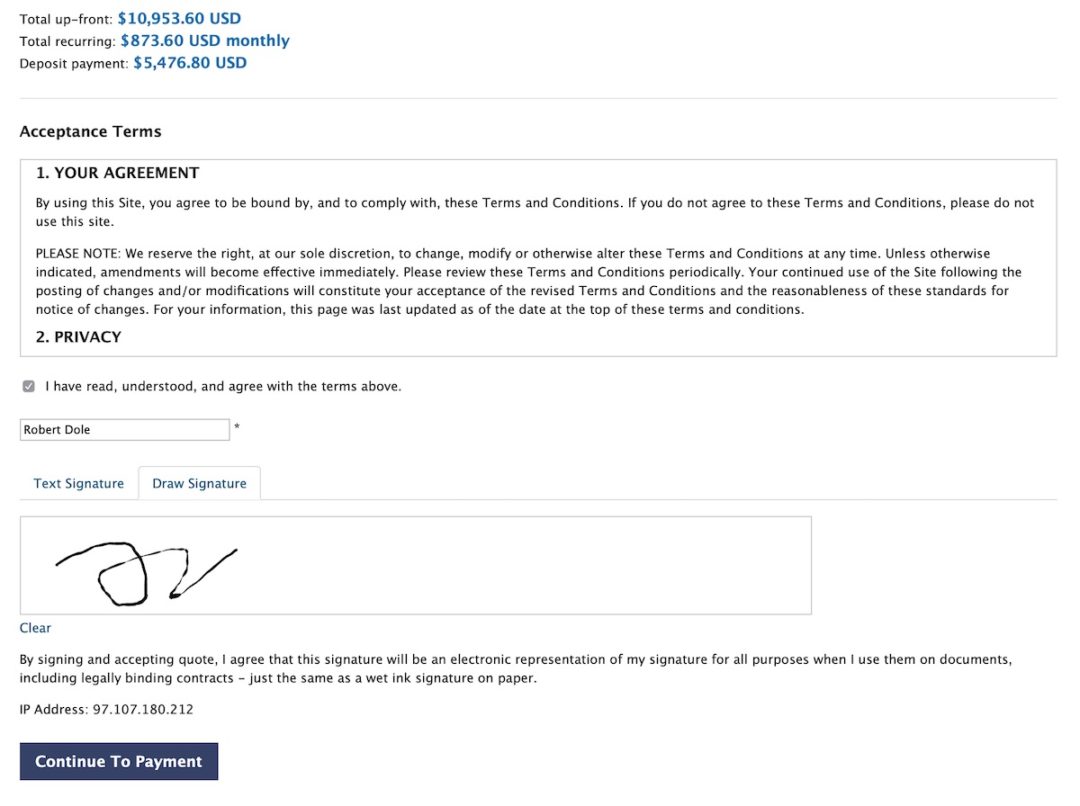Focus the Robert Dole name field
Screen dimensions: 1080x806
coord(125,430)
